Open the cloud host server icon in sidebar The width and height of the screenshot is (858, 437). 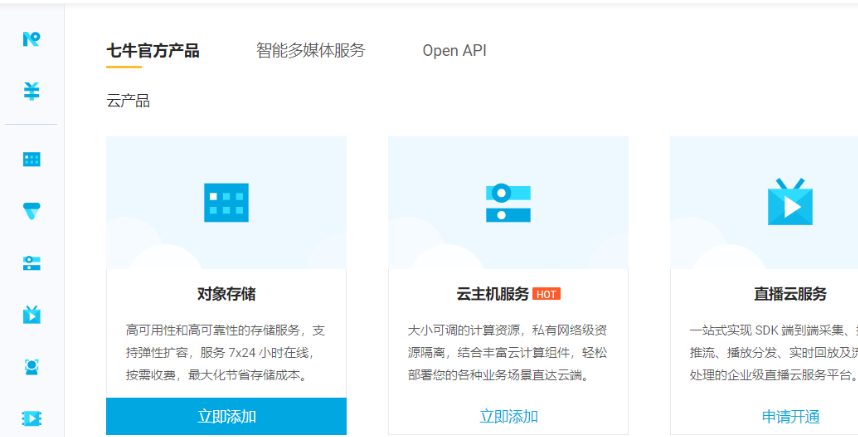31,263
